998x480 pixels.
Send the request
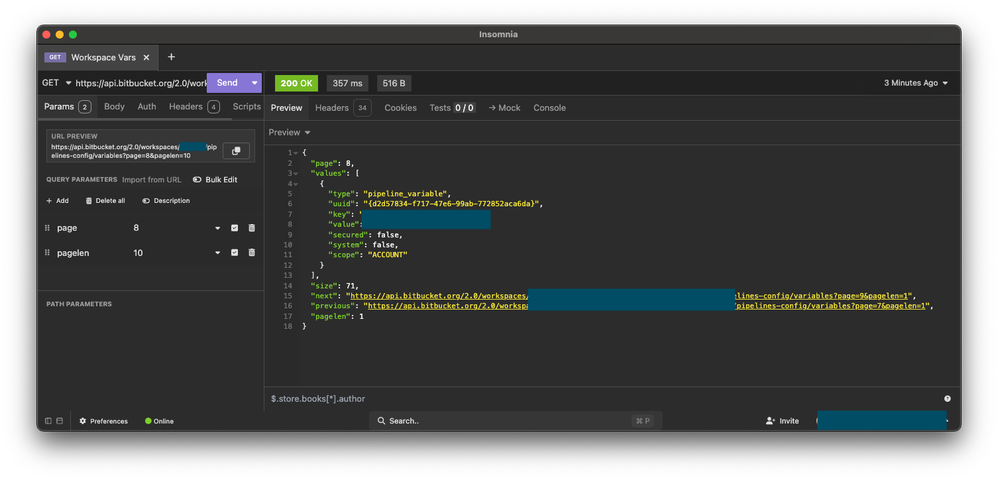[x=227, y=83]
